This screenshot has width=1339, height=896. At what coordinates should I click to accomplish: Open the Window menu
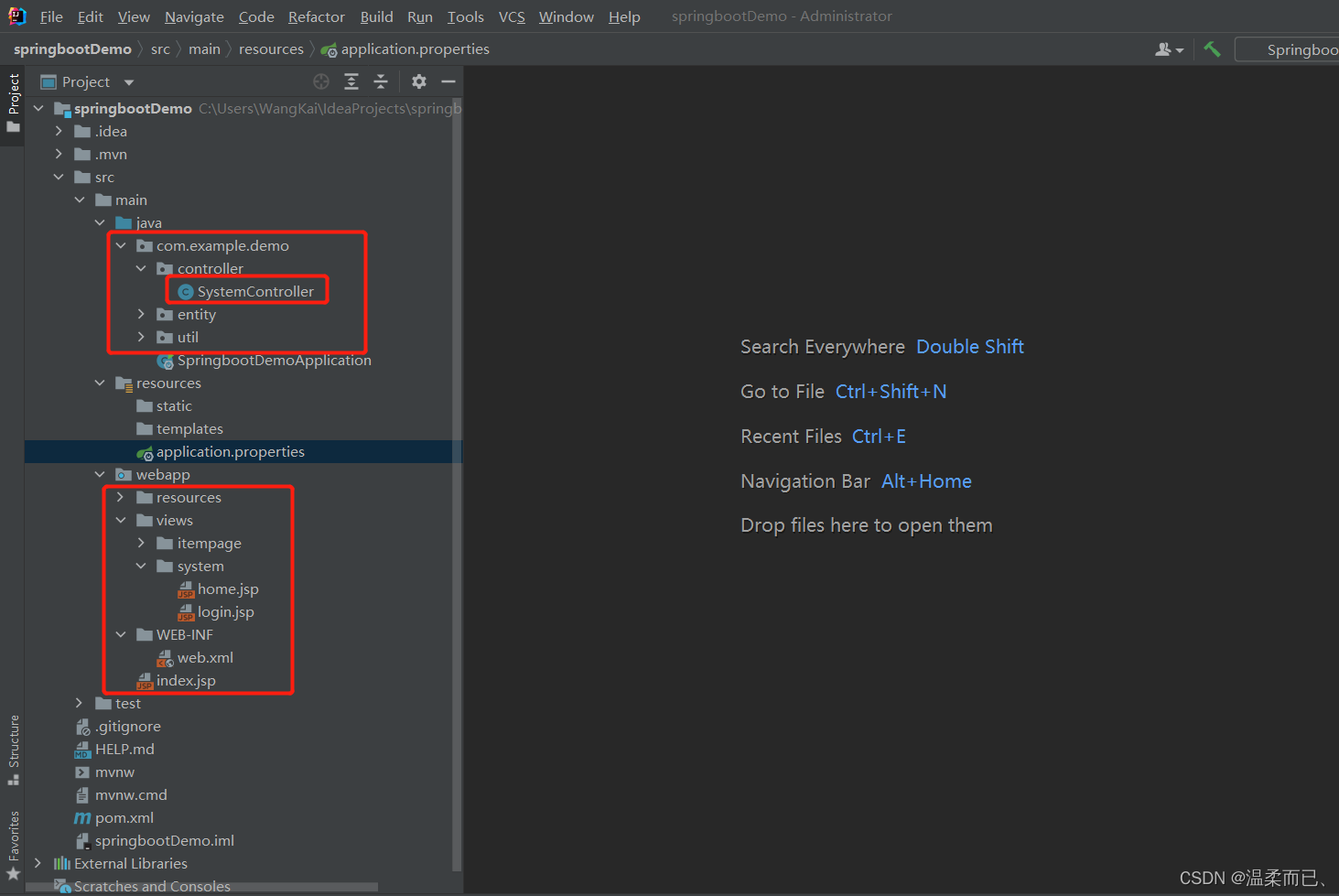click(x=566, y=16)
